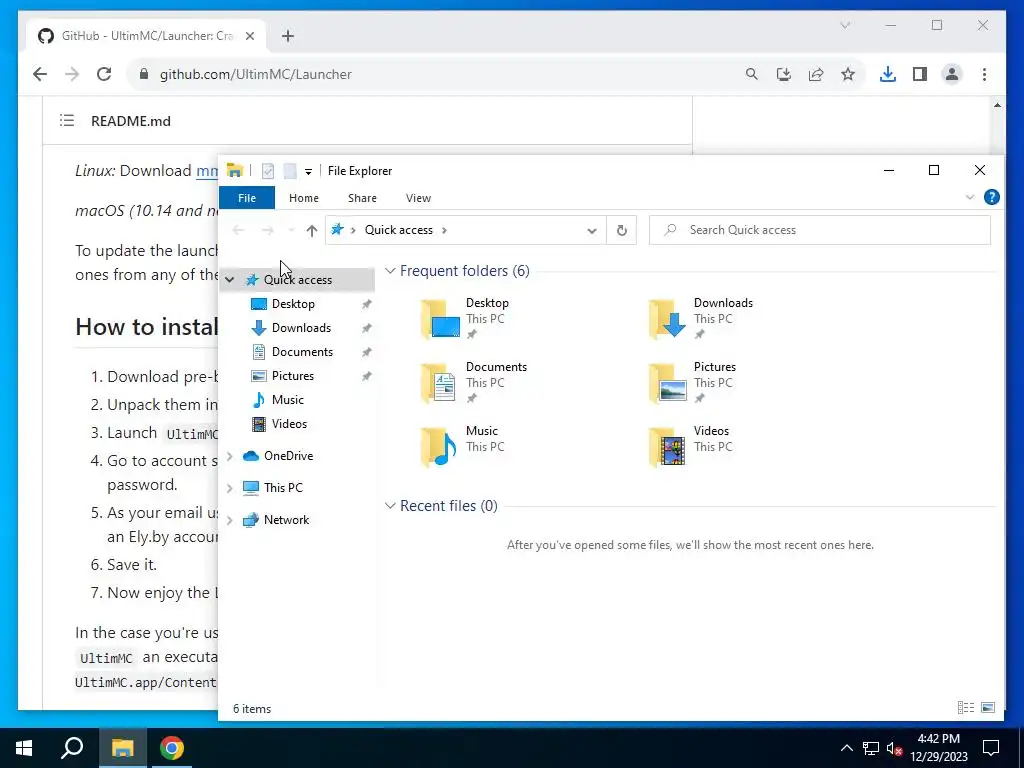
Task: Refresh the Quick access view
Action: (x=622, y=230)
